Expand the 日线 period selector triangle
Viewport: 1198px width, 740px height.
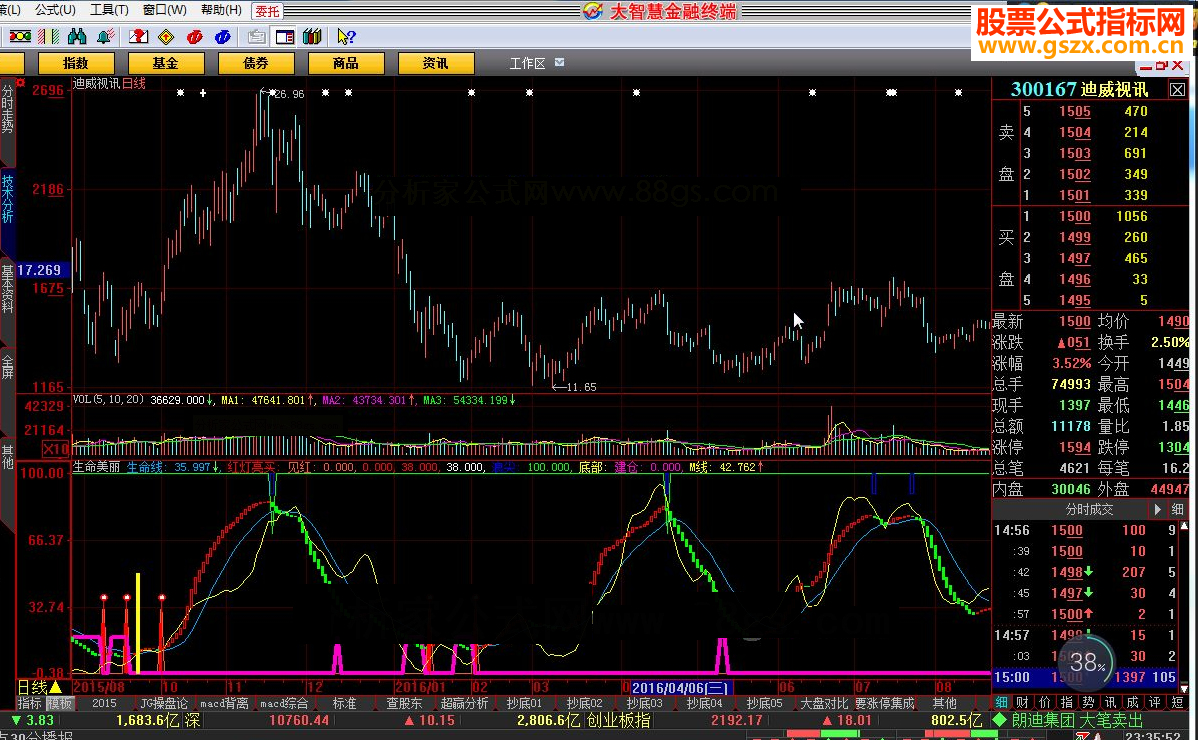pos(56,687)
